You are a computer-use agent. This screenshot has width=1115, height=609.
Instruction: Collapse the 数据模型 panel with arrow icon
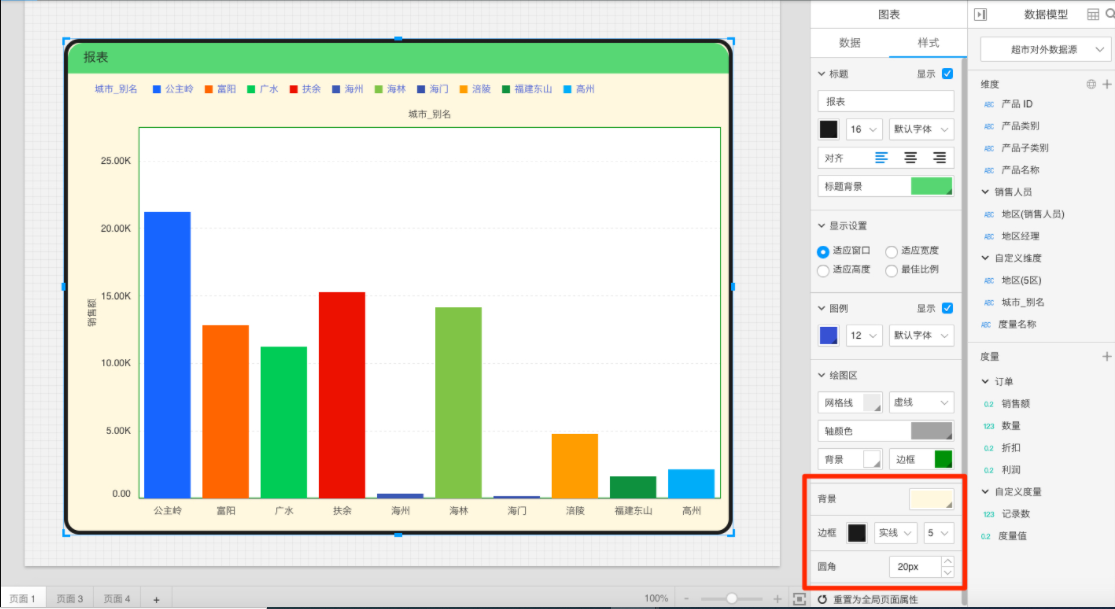pyautogui.click(x=981, y=14)
